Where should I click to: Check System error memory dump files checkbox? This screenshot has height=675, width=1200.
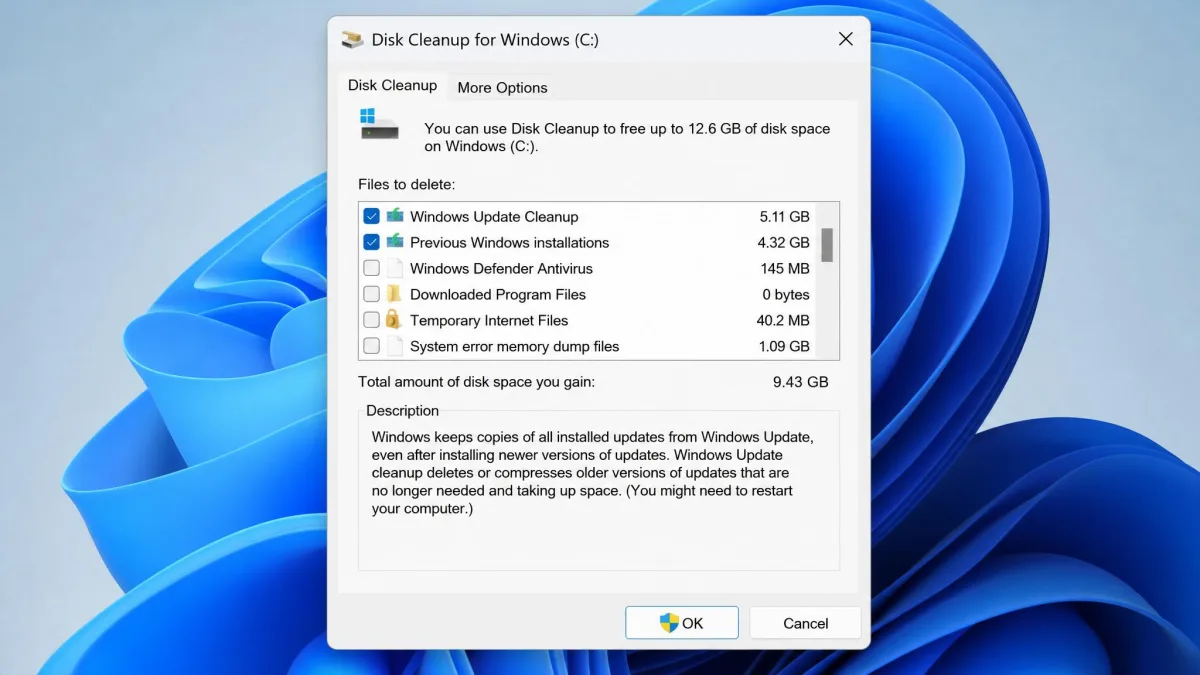[371, 346]
